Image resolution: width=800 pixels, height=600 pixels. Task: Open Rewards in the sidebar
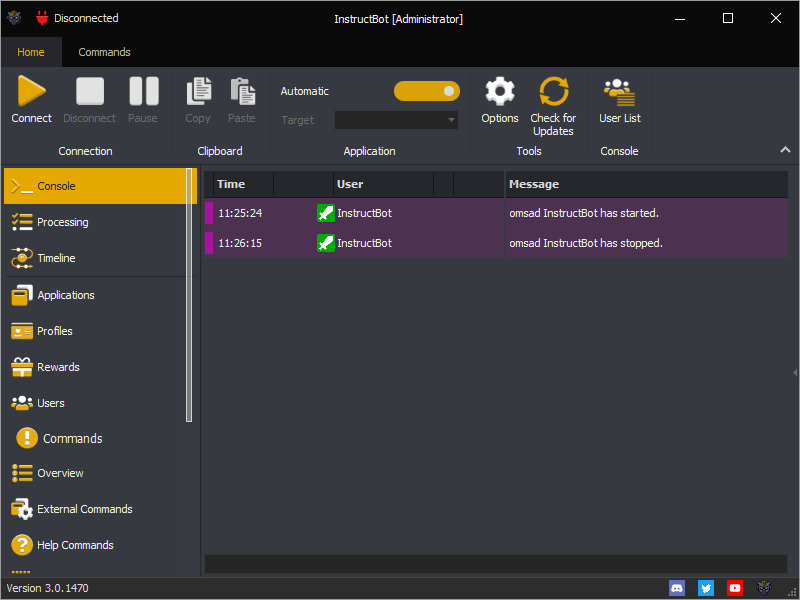tap(95, 367)
